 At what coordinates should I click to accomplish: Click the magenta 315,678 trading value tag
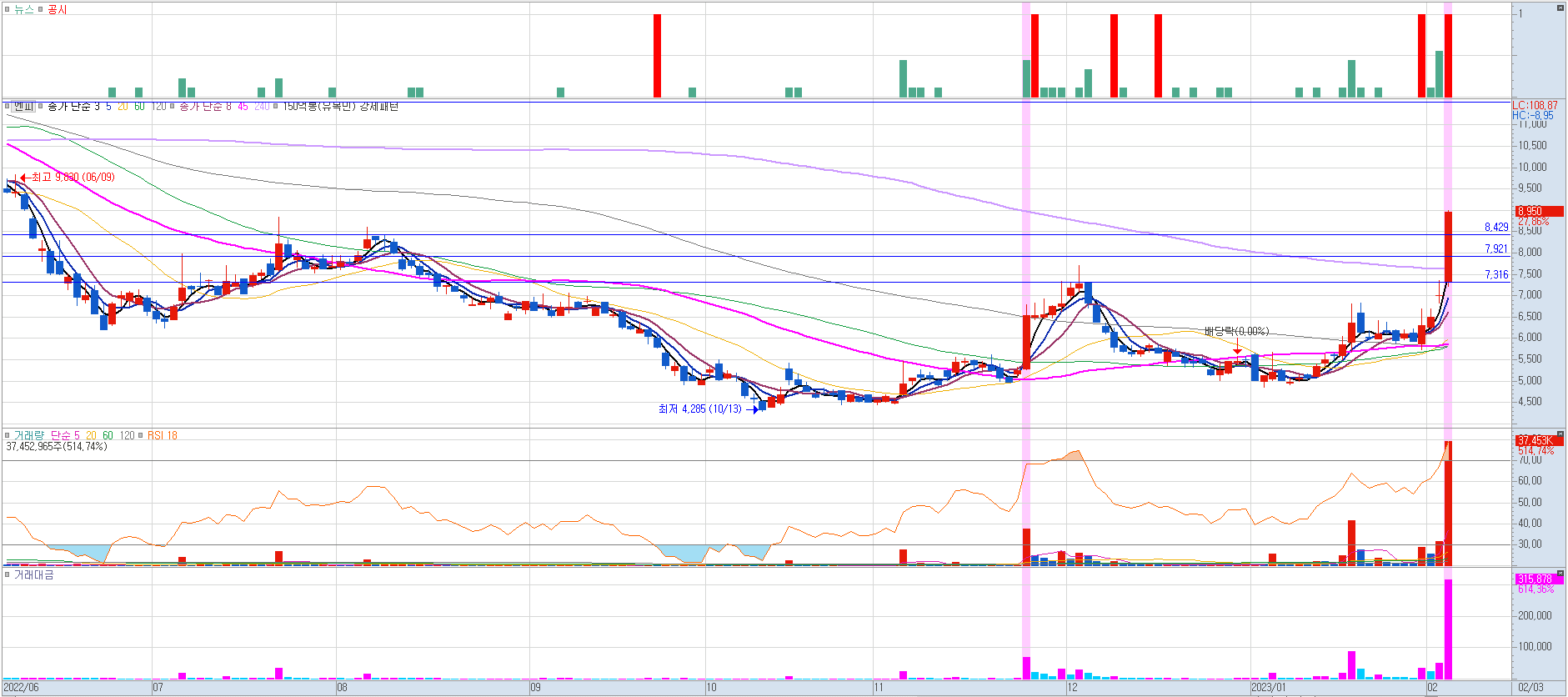coord(1539,579)
